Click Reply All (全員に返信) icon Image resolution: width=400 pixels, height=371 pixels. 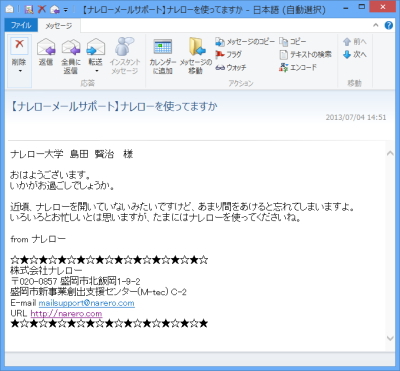(x=71, y=47)
